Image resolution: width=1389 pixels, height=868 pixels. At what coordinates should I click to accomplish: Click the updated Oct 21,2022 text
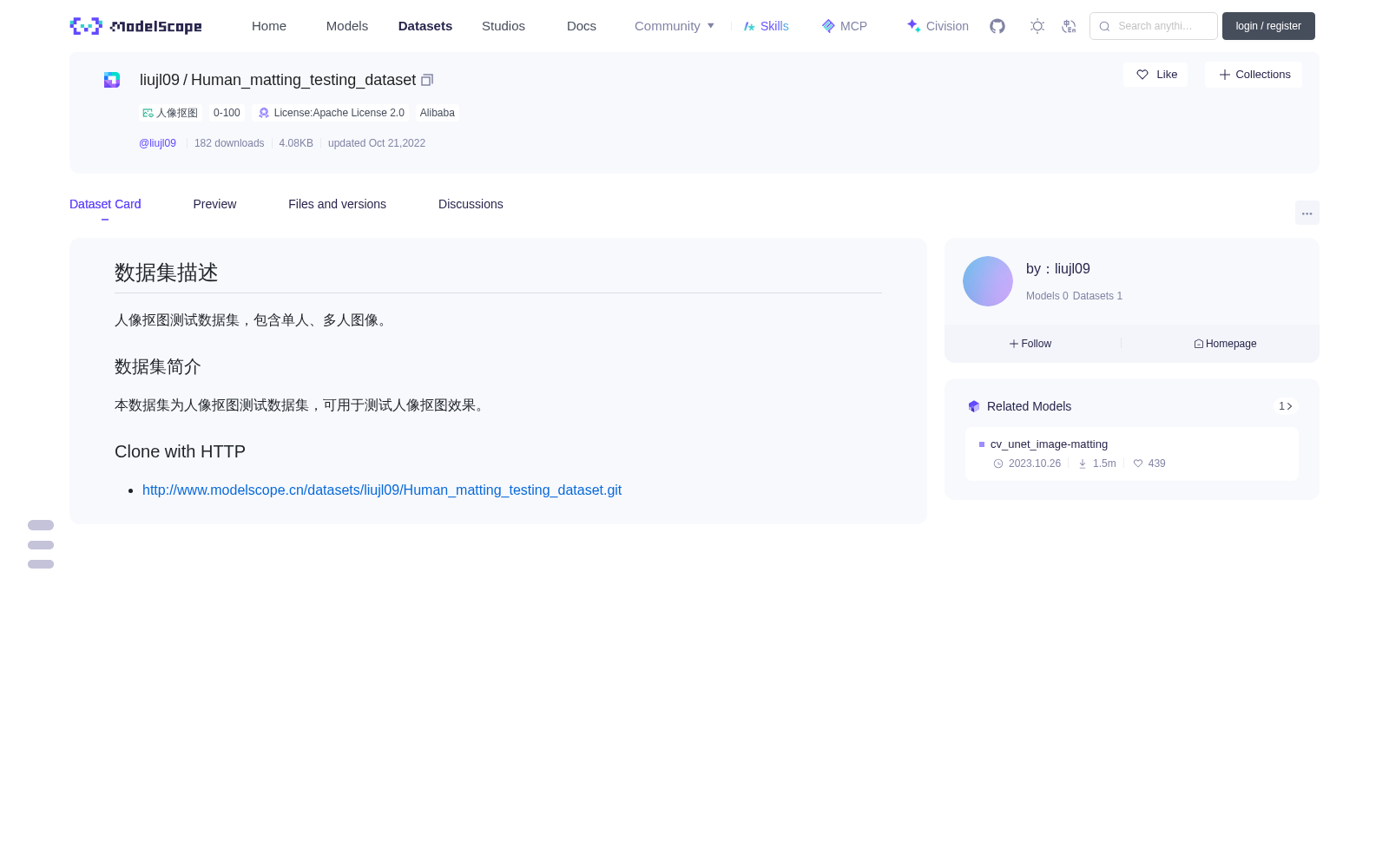coord(377,143)
